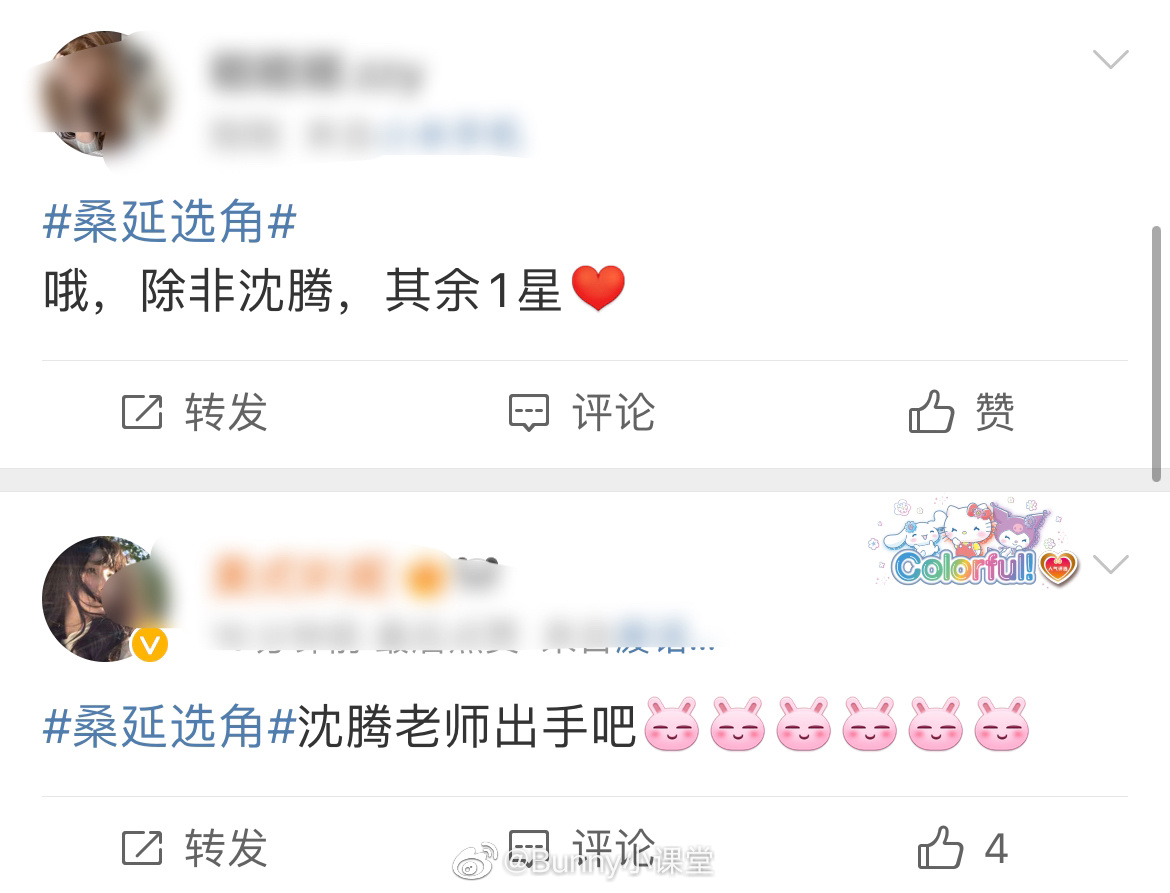Screen dimensions: 1170x893
Task: Click the first pink bunny emoji
Action: tap(672, 724)
